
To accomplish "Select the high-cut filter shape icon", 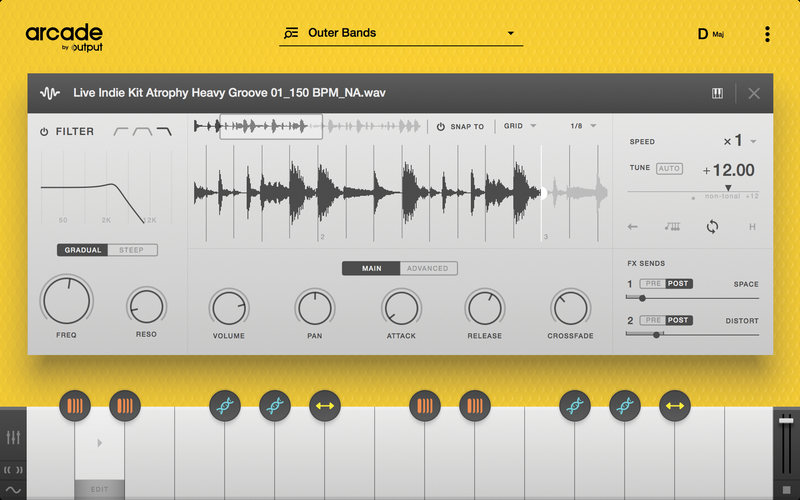I will (163, 131).
